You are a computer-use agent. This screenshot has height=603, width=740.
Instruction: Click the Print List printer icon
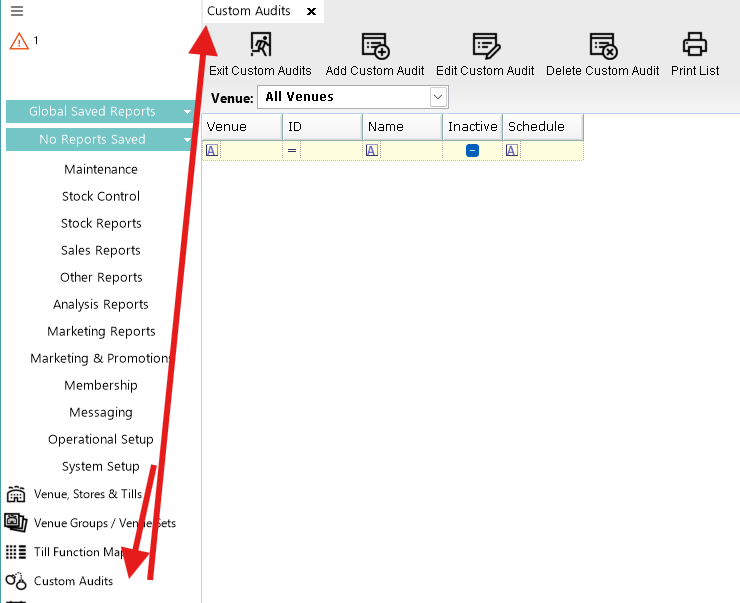click(x=695, y=45)
